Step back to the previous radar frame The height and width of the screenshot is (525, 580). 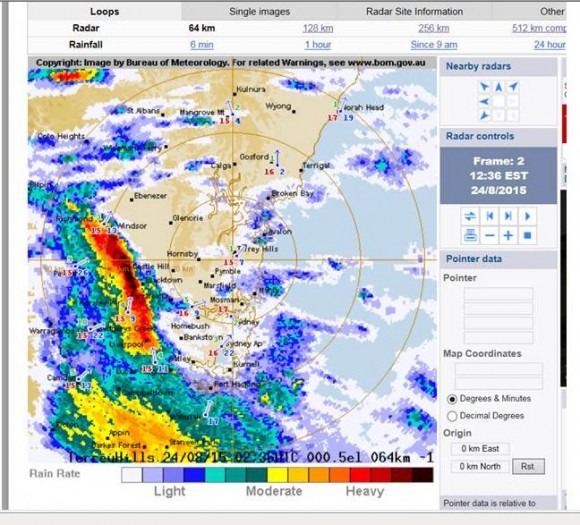(x=490, y=216)
